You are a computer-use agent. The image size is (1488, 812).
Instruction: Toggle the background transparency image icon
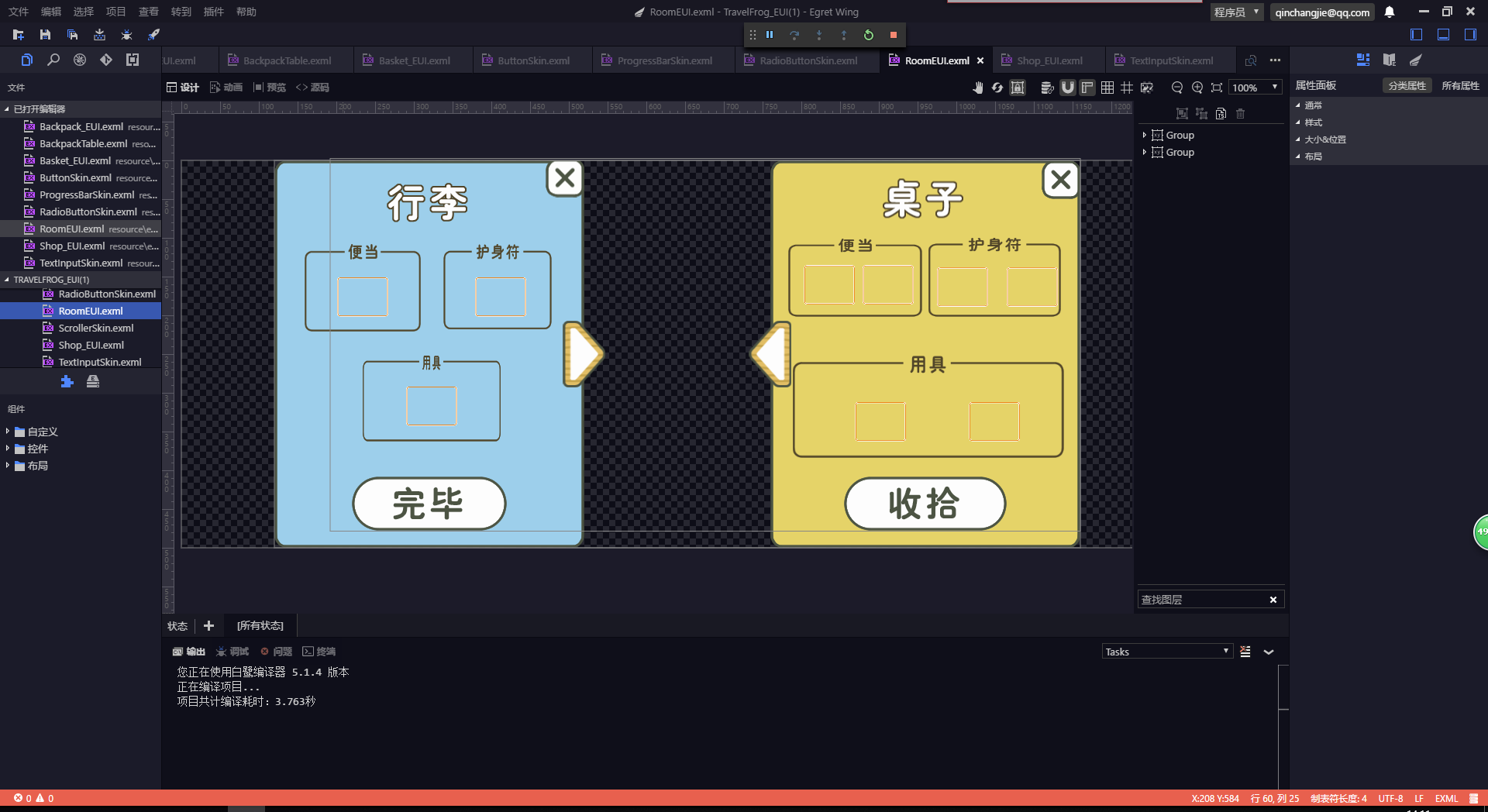pos(1147,88)
